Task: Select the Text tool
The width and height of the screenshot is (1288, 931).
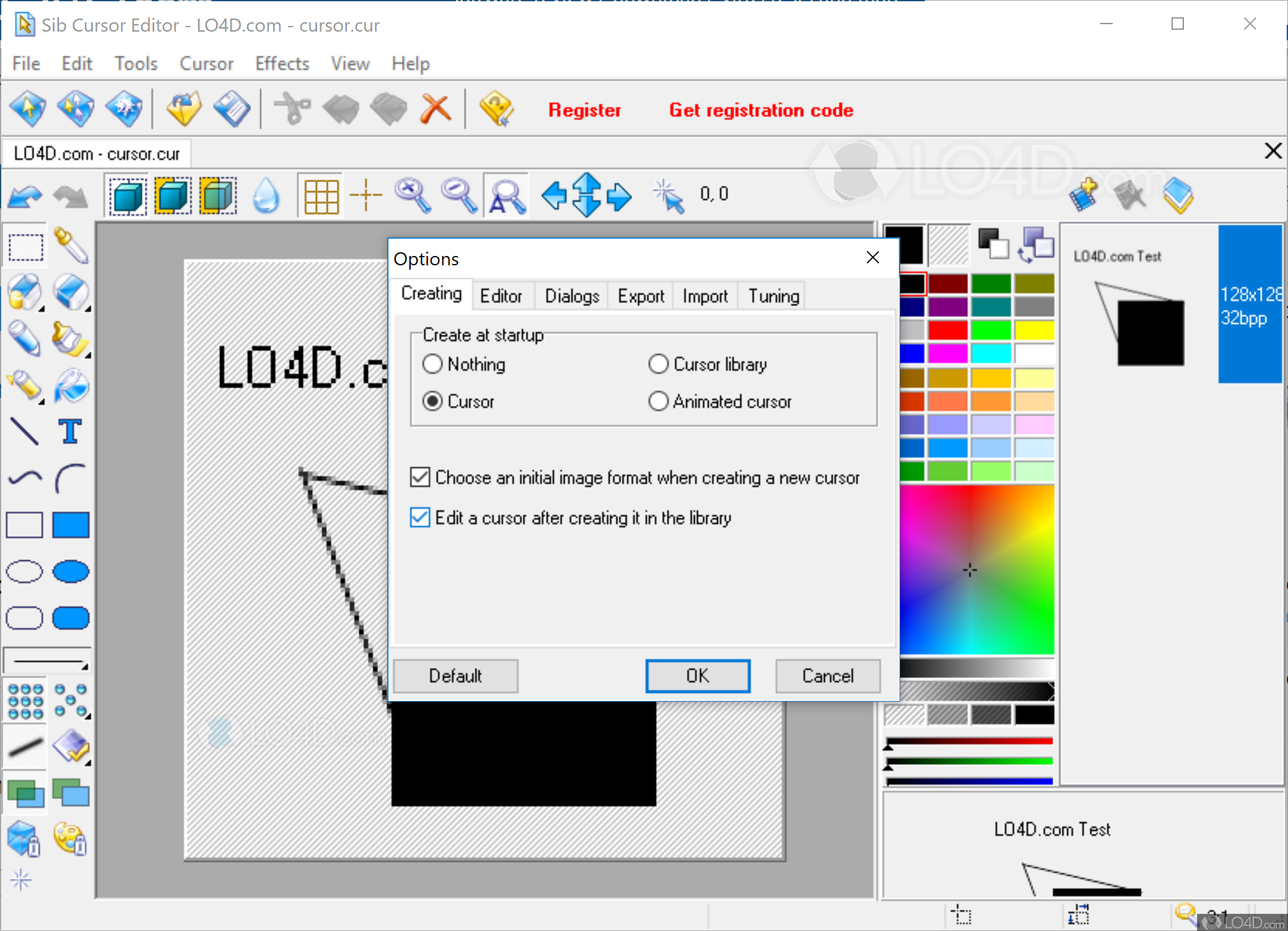Action: pyautogui.click(x=70, y=432)
